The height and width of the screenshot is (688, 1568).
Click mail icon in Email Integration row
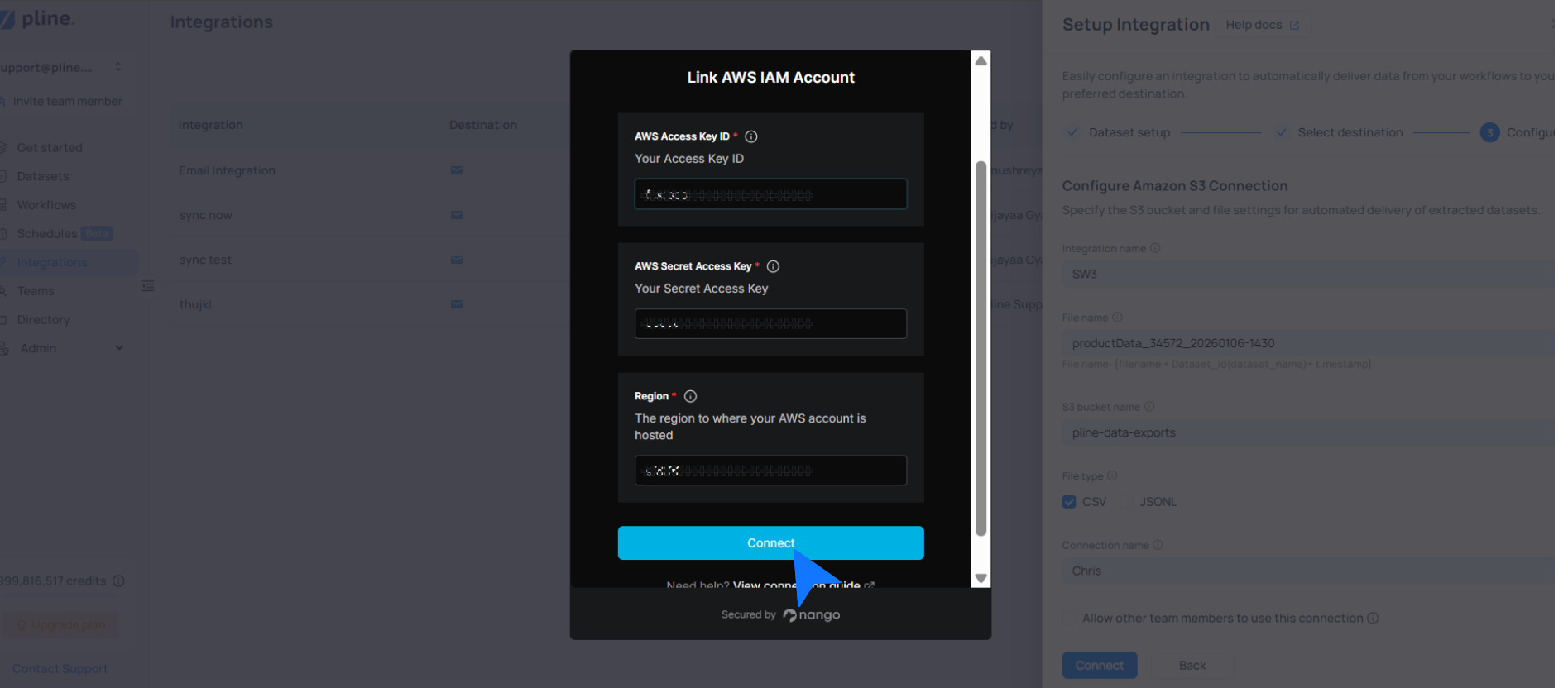pos(456,170)
